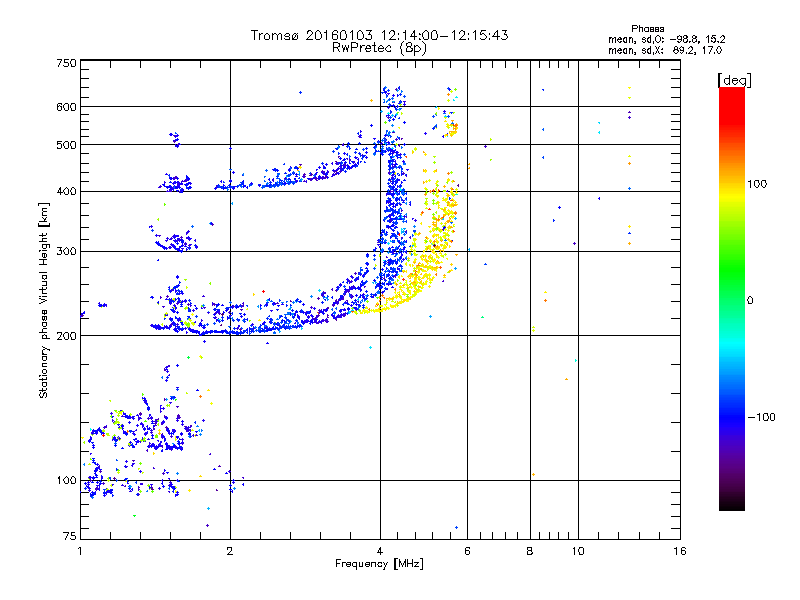Click the colorbar tick label '-100'
Viewport: 800px width, 600px height.
coord(761,417)
